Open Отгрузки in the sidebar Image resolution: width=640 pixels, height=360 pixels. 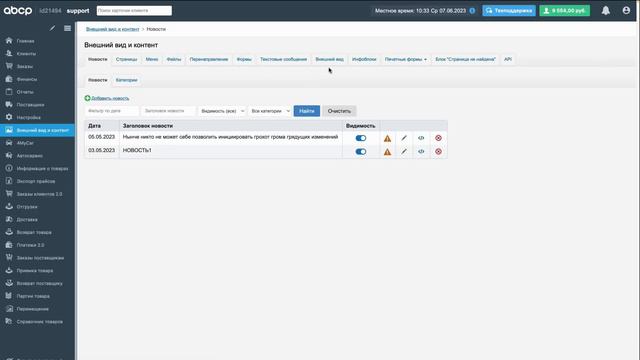27,207
